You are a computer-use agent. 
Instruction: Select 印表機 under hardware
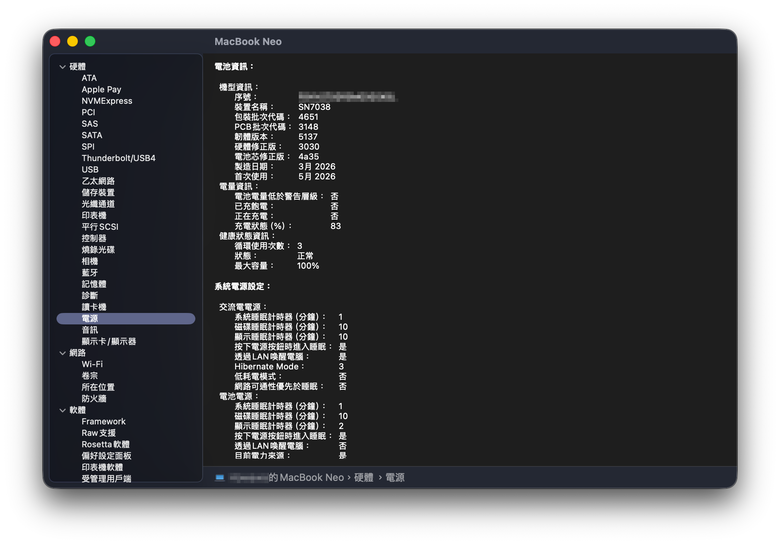(94, 215)
